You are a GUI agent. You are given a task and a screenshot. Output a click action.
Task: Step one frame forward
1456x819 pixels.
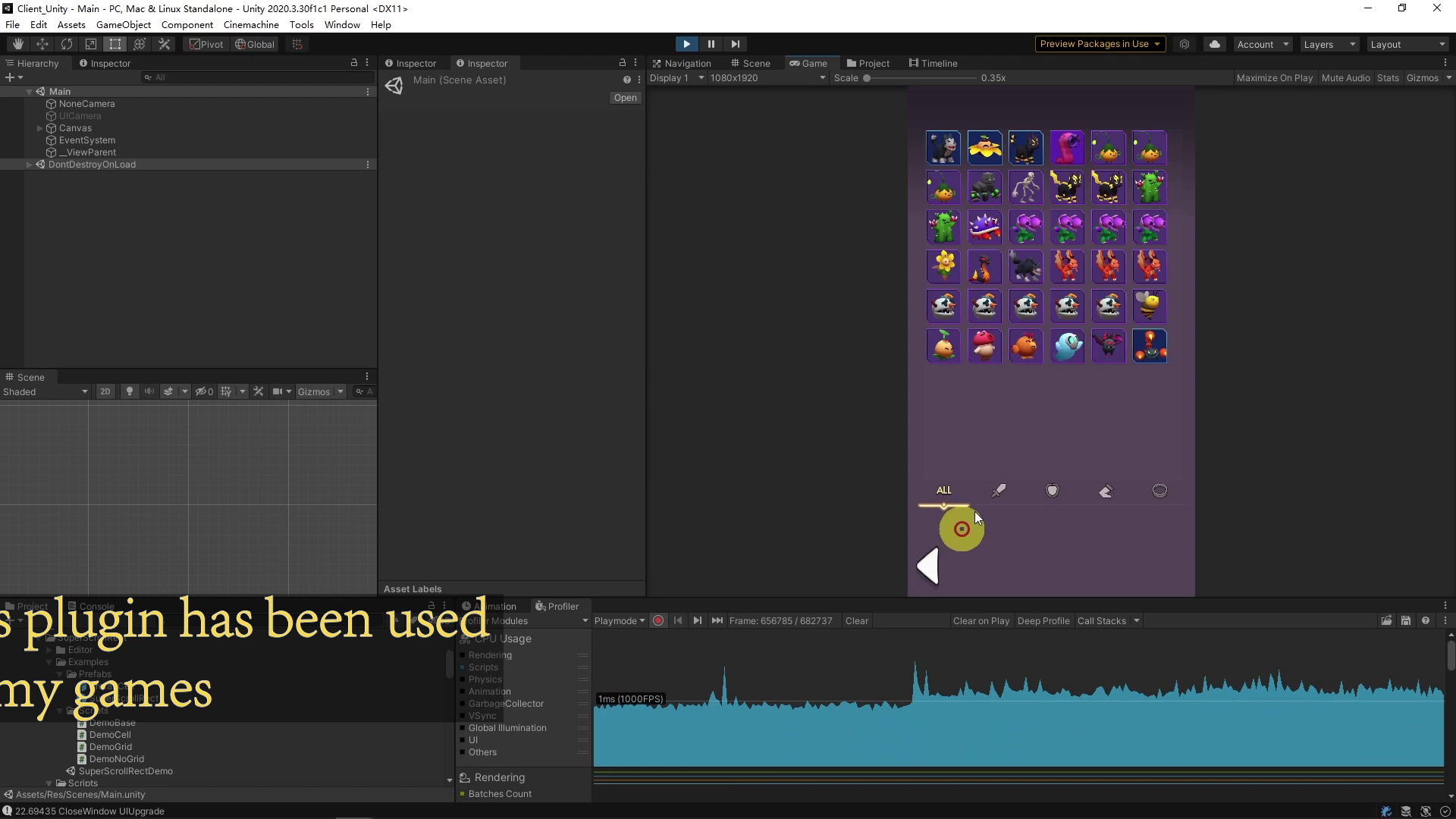tap(735, 44)
